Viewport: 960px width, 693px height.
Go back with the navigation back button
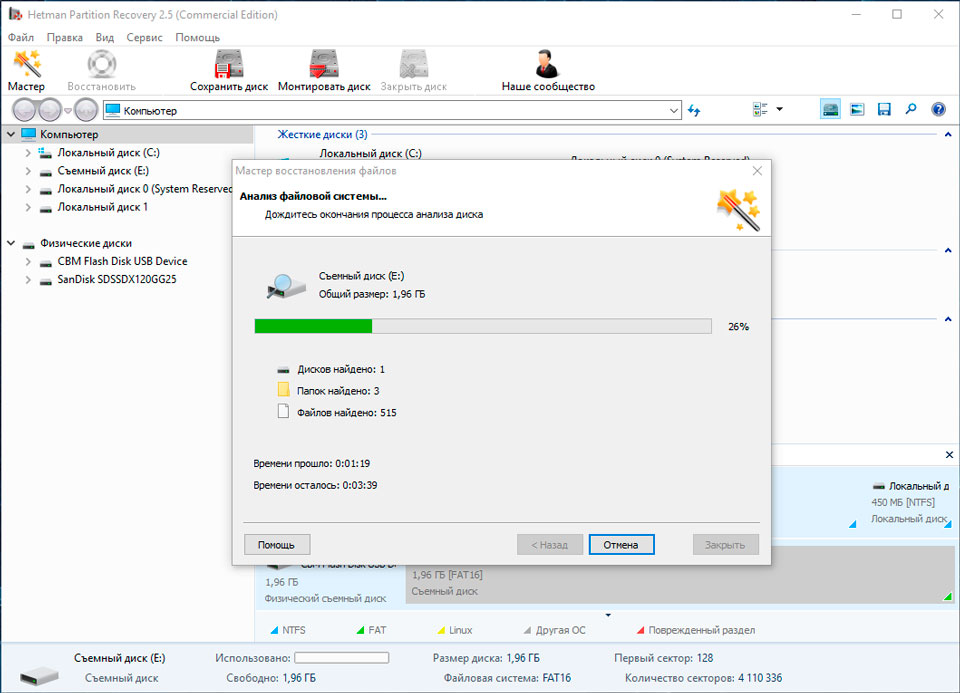(24, 110)
